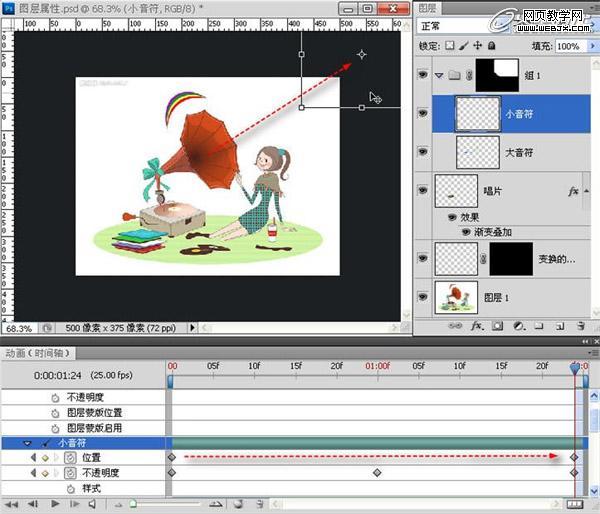Collapse the 组 1 layer group
The height and width of the screenshot is (514, 600).
(x=439, y=75)
